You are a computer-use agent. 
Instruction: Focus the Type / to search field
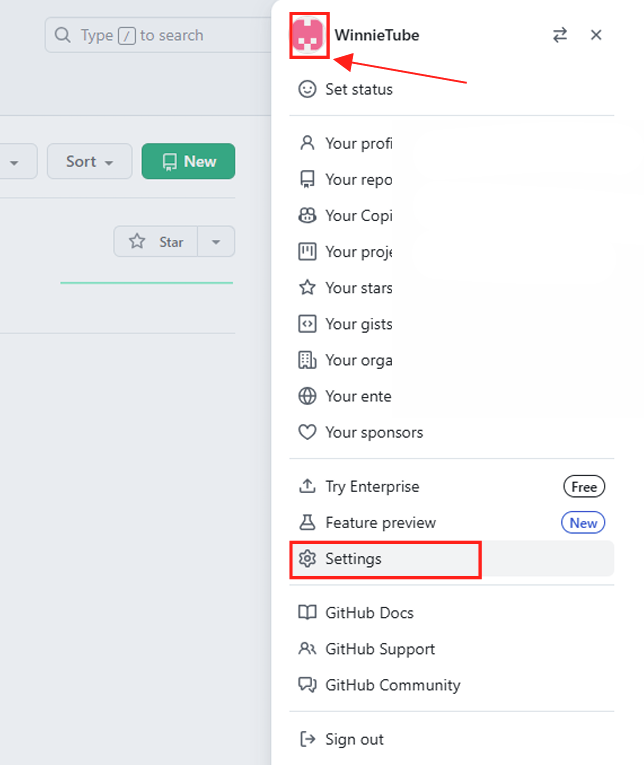158,36
